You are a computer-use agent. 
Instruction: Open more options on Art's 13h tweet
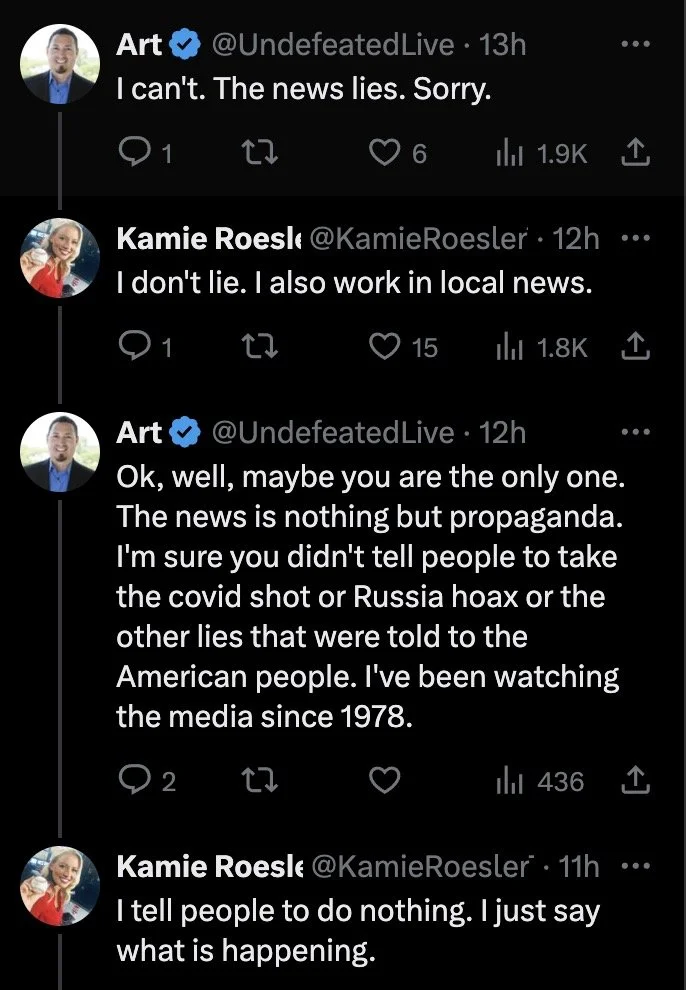[x=635, y=44]
